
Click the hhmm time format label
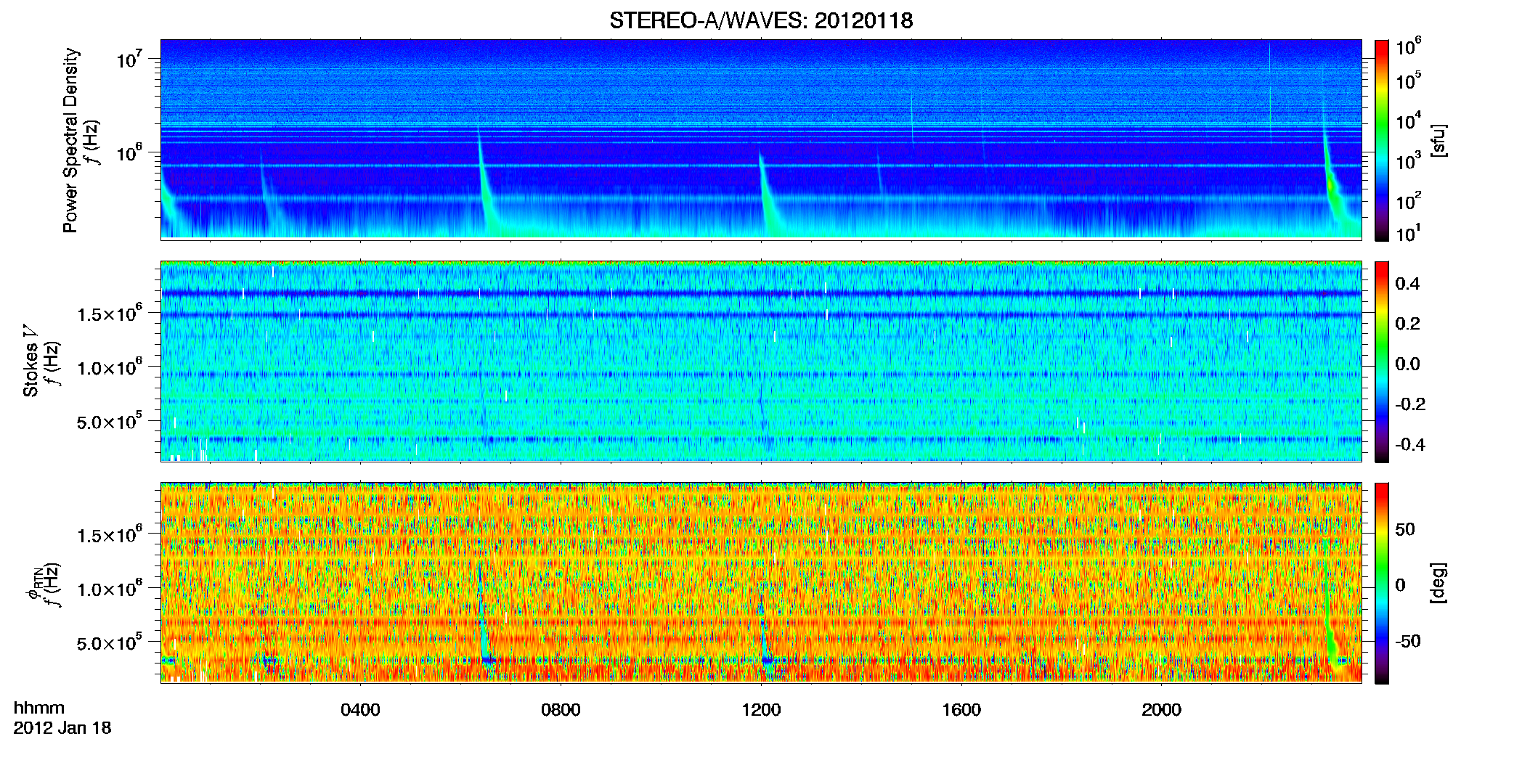click(39, 709)
